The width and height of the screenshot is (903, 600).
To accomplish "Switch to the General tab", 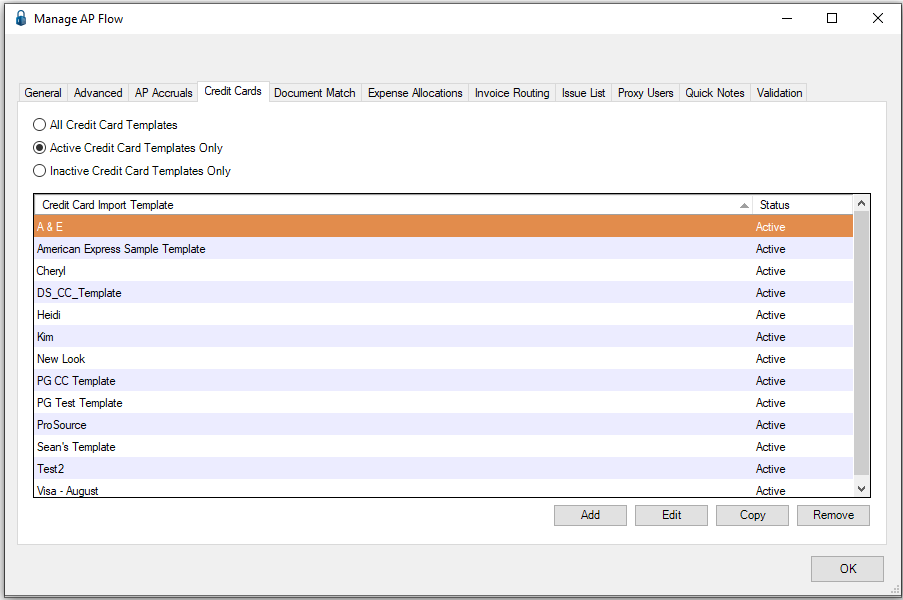I will tap(43, 93).
